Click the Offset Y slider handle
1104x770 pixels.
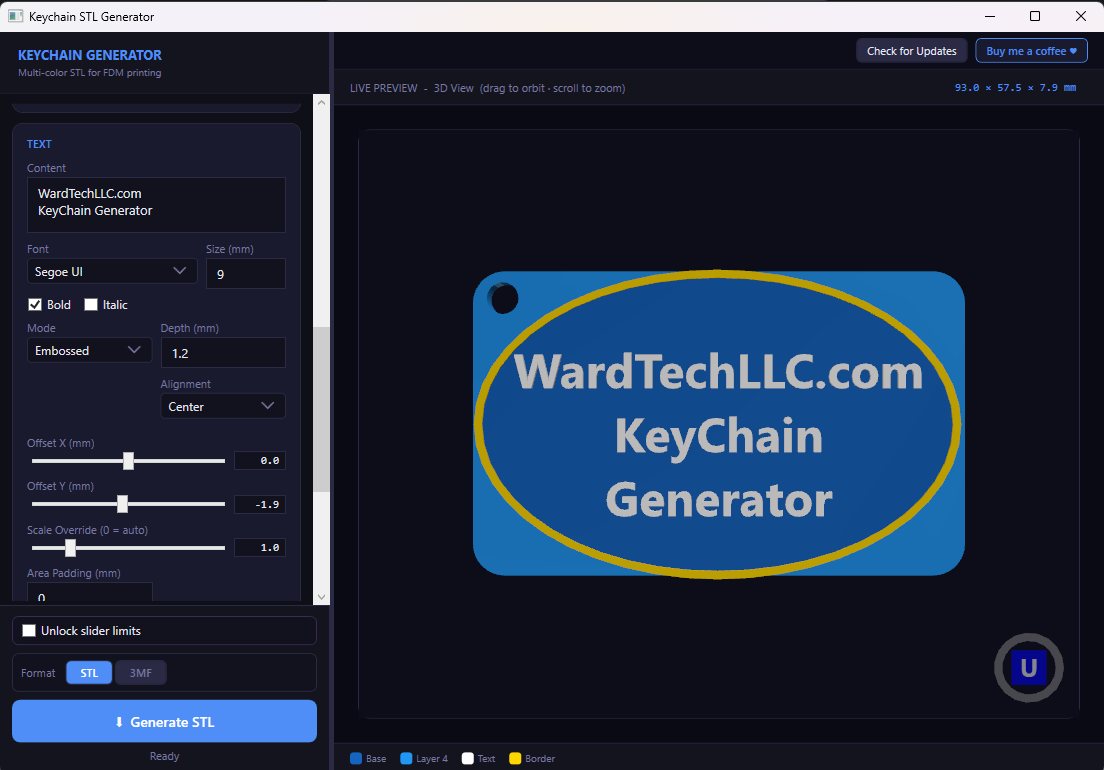point(123,503)
